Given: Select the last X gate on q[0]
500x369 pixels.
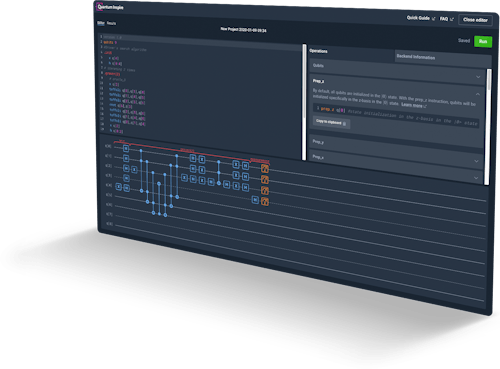Looking at the screenshot, I should (x=236, y=164).
